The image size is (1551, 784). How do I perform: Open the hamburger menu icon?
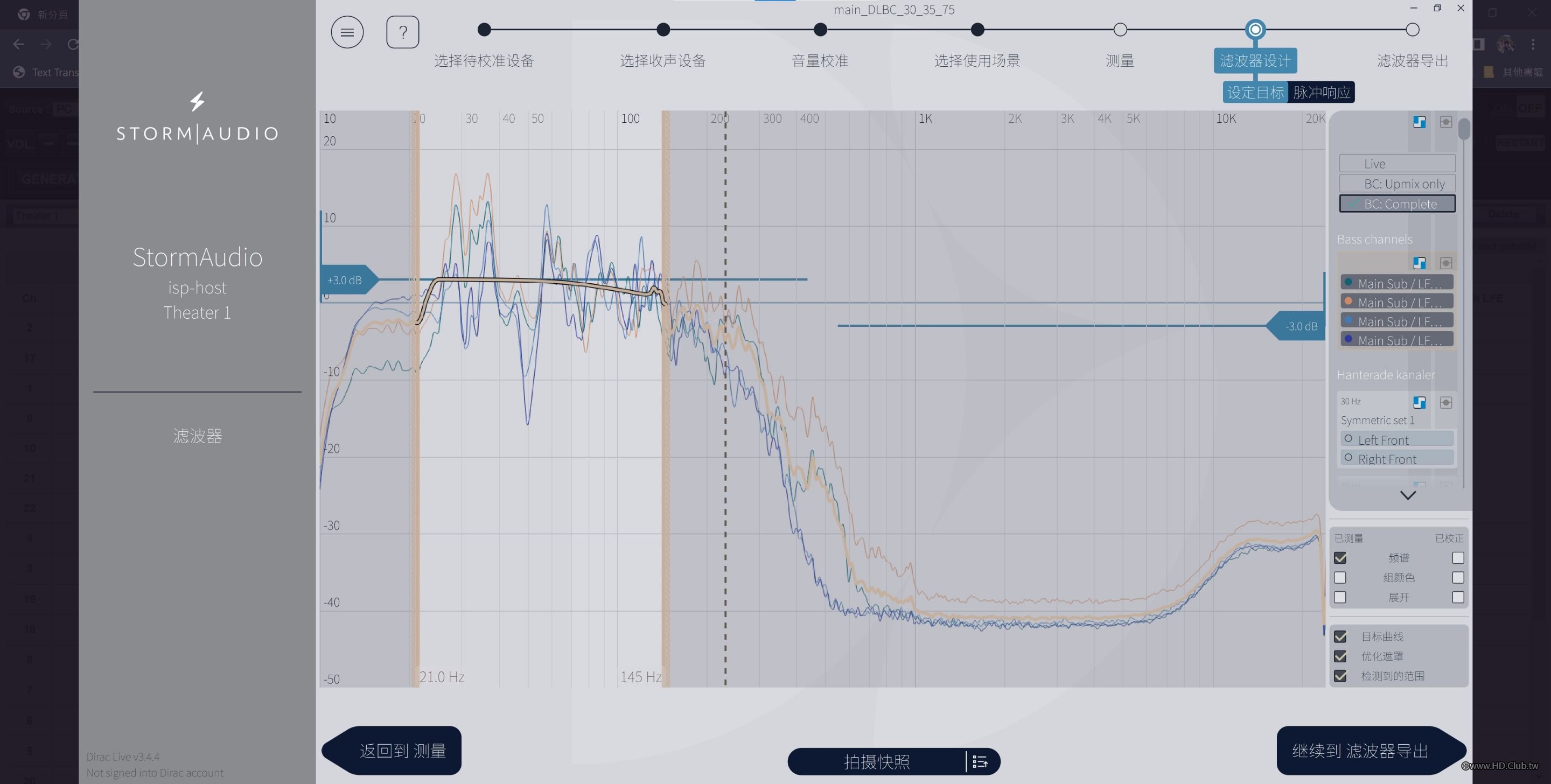click(x=347, y=32)
